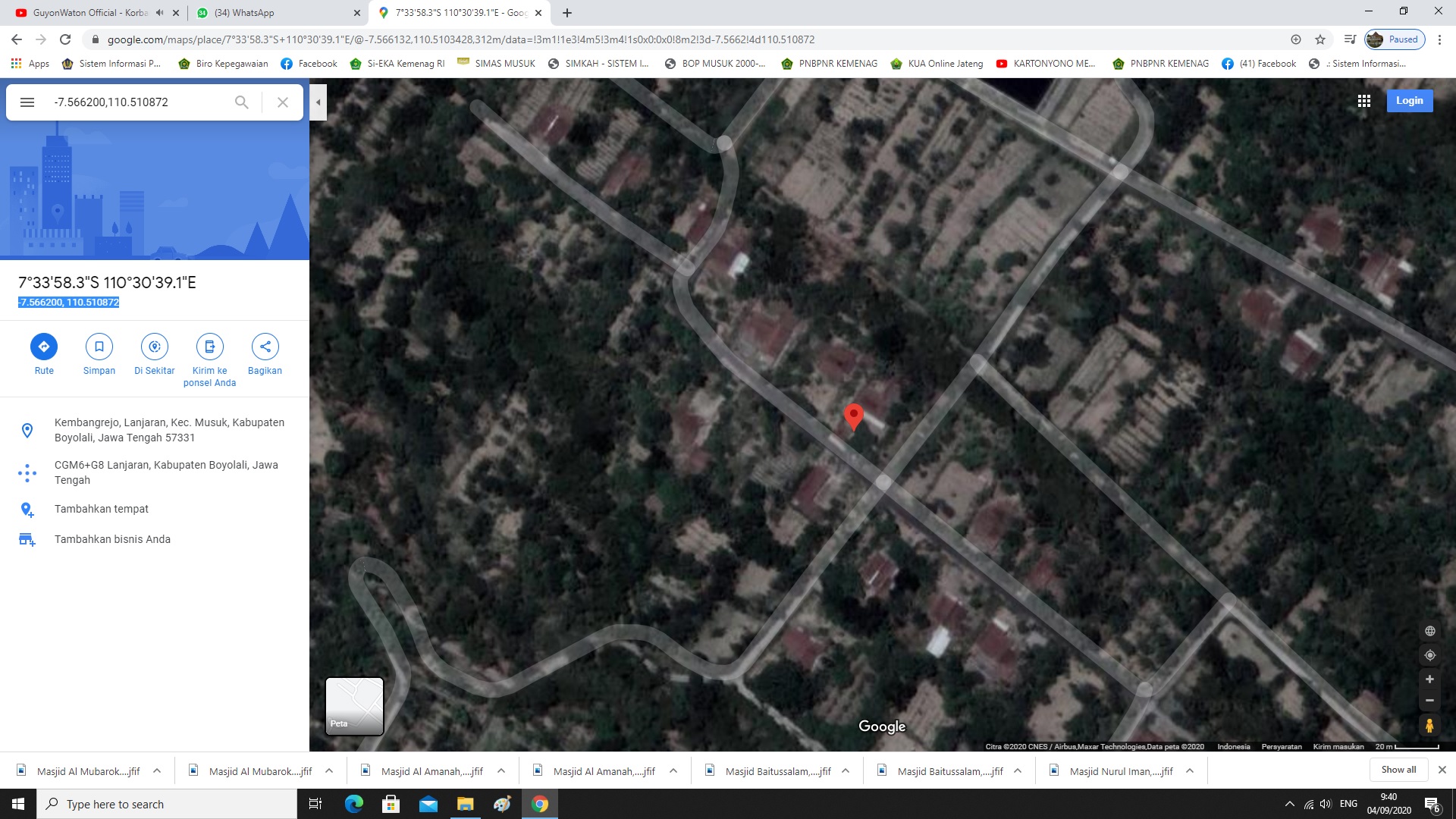Viewport: 1456px width, 819px height.
Task: Share location with Bagikan icon
Action: pos(265,347)
